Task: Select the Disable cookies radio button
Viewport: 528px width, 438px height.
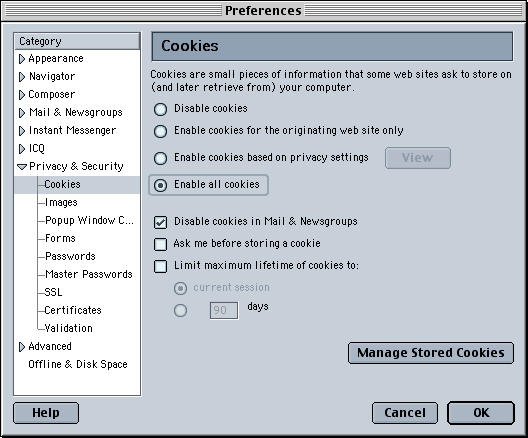Action: (x=160, y=109)
